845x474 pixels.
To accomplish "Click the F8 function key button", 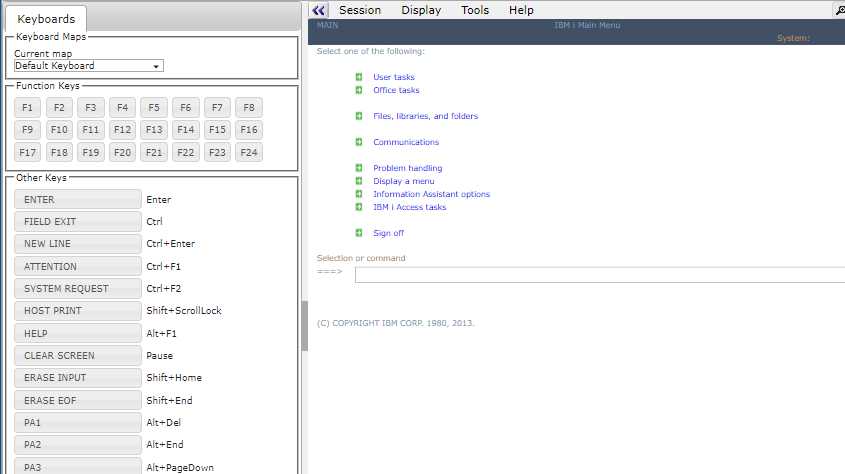I will [x=249, y=108].
